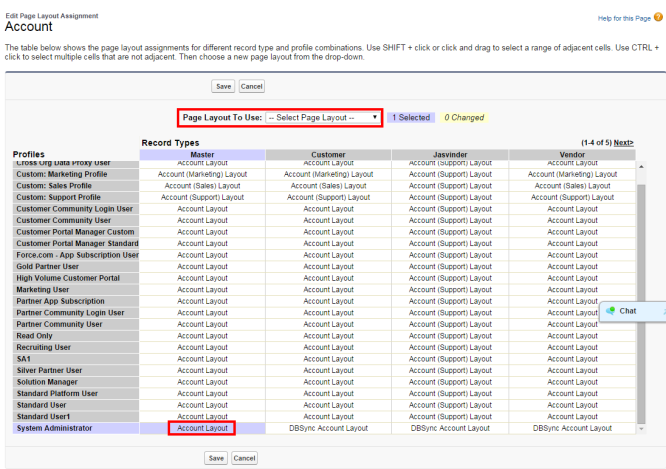Viewport: 666px width, 469px height.
Task: Go to the Next record types page
Action: coord(623,143)
